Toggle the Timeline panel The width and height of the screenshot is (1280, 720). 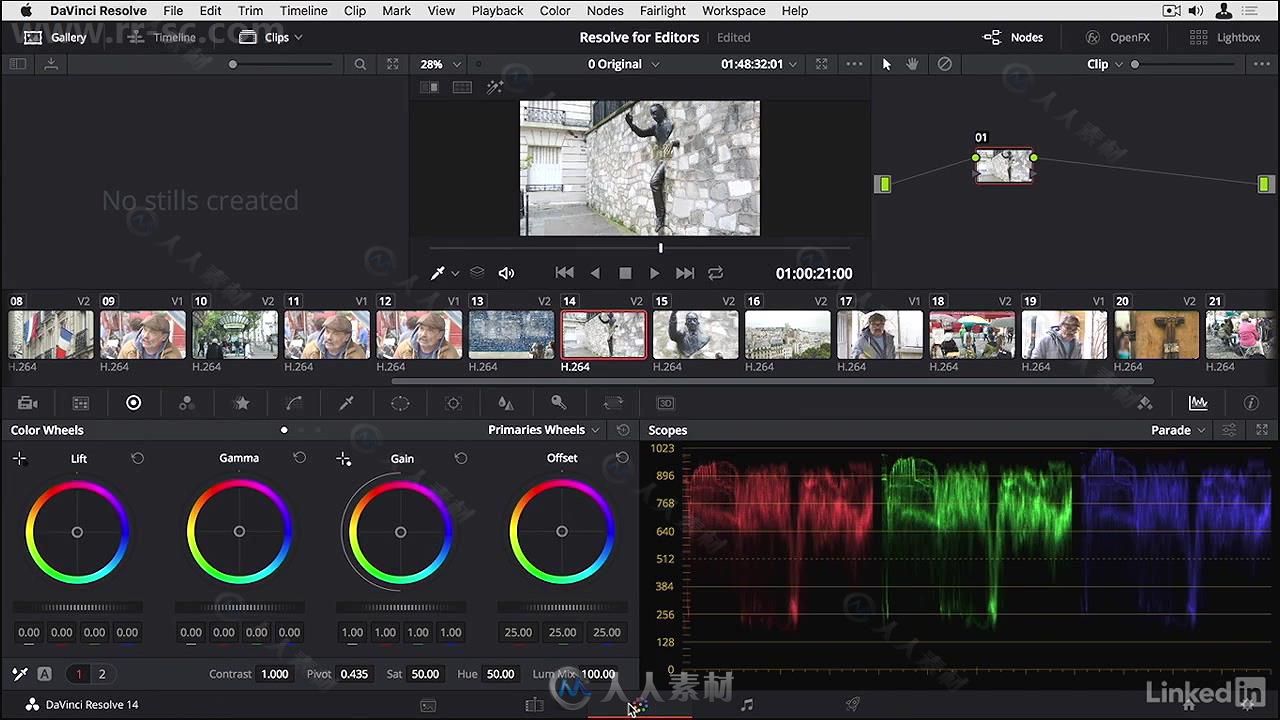(x=161, y=37)
